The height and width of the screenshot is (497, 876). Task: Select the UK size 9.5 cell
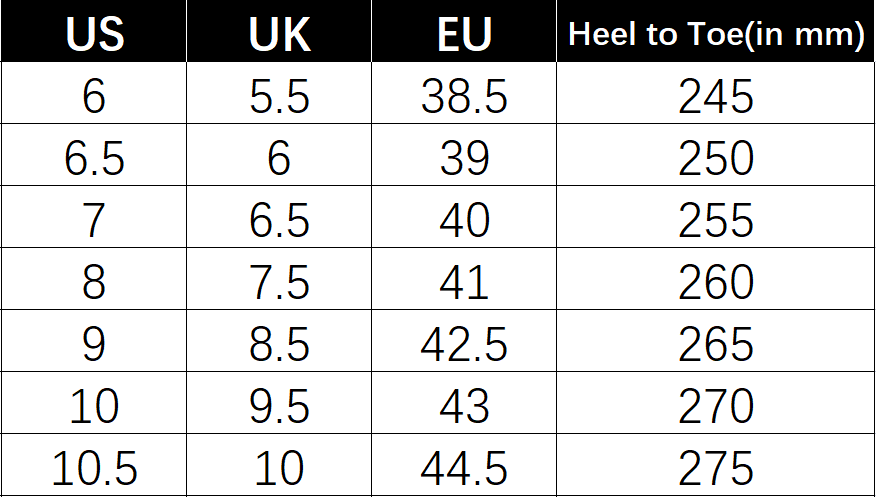pyautogui.click(x=279, y=403)
